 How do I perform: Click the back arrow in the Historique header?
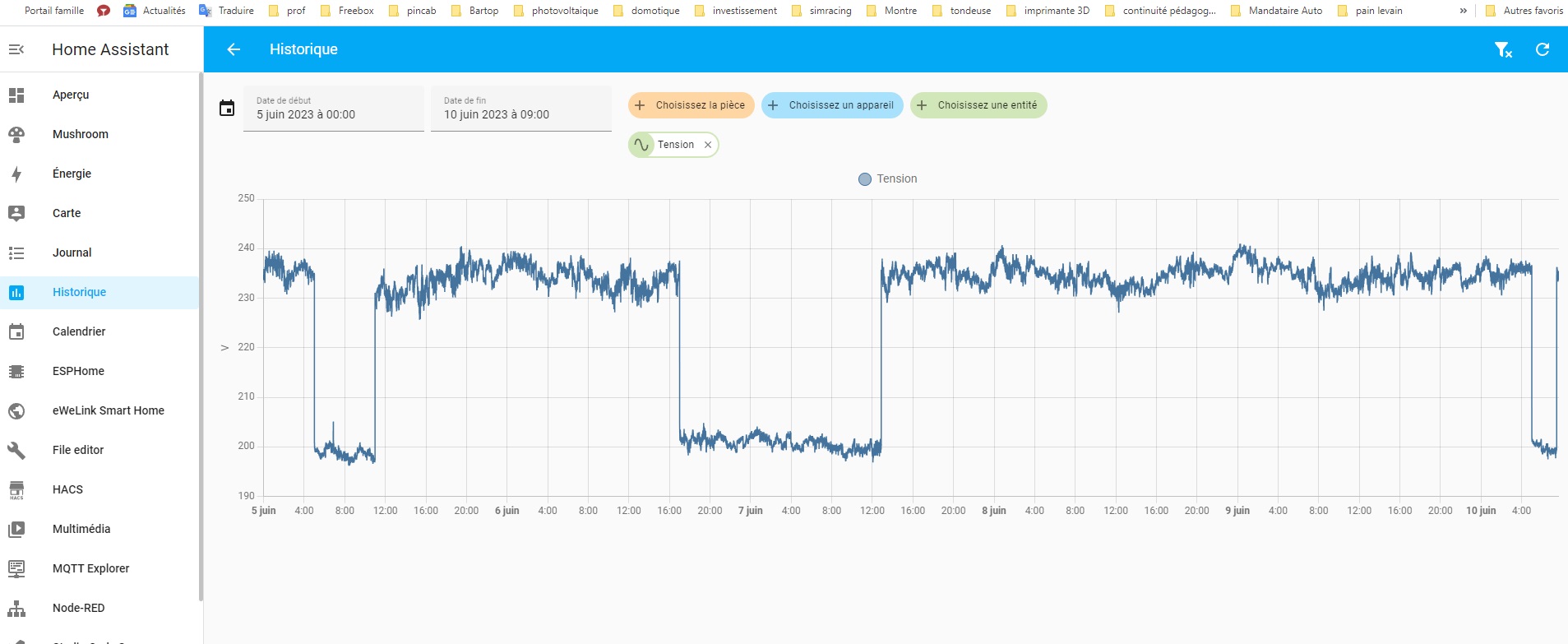point(234,49)
